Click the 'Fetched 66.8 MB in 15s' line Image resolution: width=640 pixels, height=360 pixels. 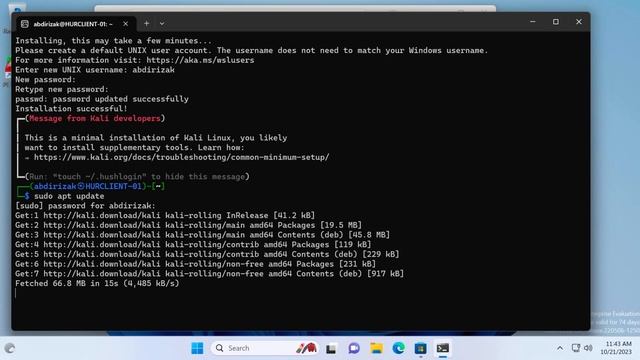tap(97, 283)
